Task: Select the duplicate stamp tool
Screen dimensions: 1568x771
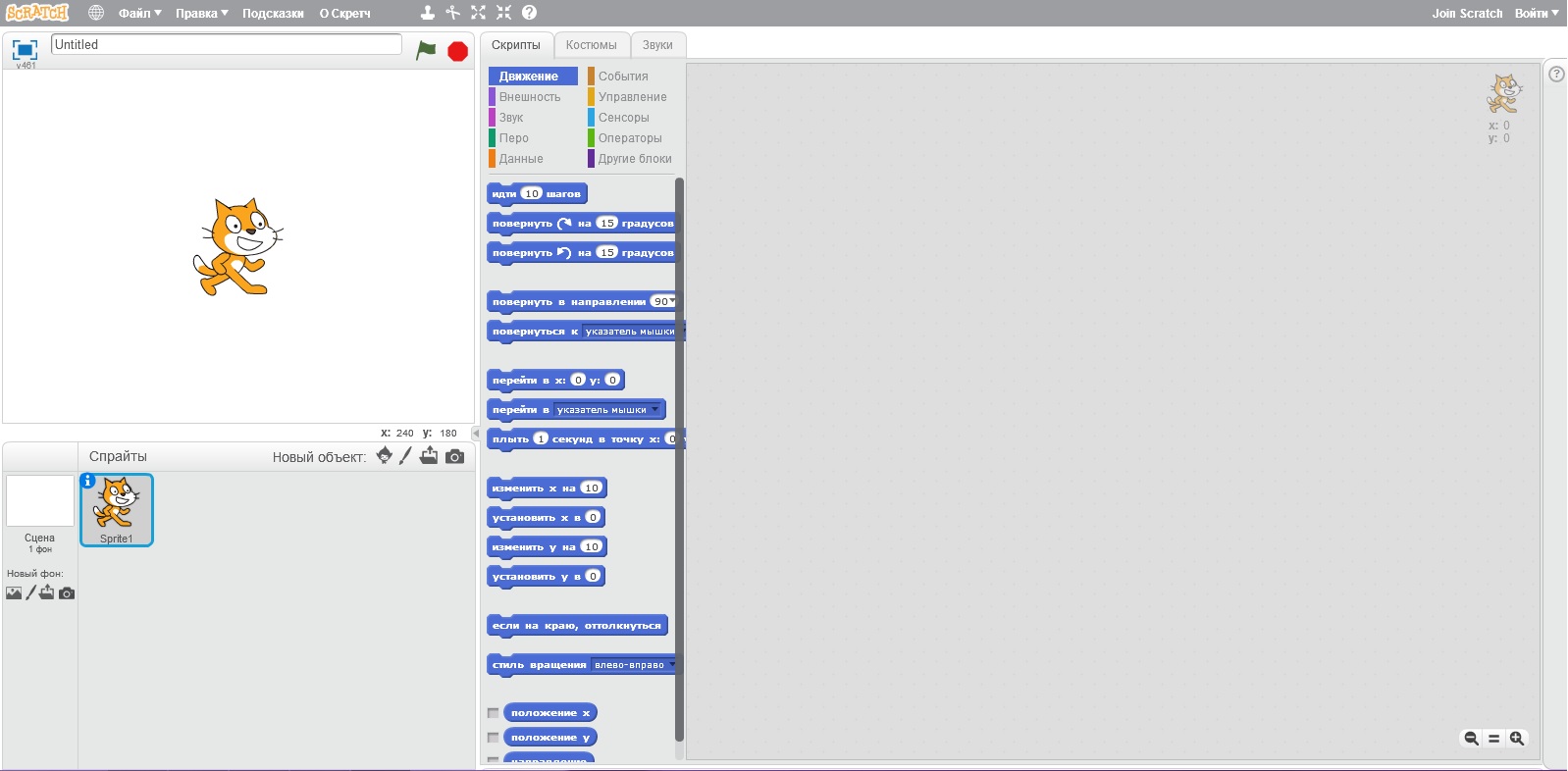Action: click(x=428, y=13)
